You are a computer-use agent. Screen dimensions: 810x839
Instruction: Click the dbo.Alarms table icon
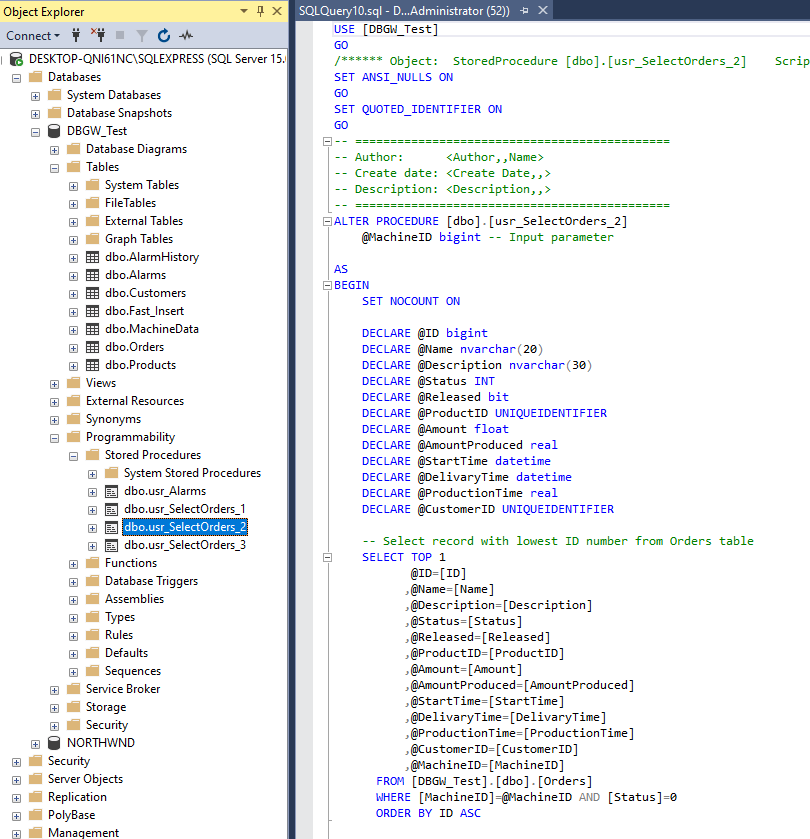coord(92,275)
